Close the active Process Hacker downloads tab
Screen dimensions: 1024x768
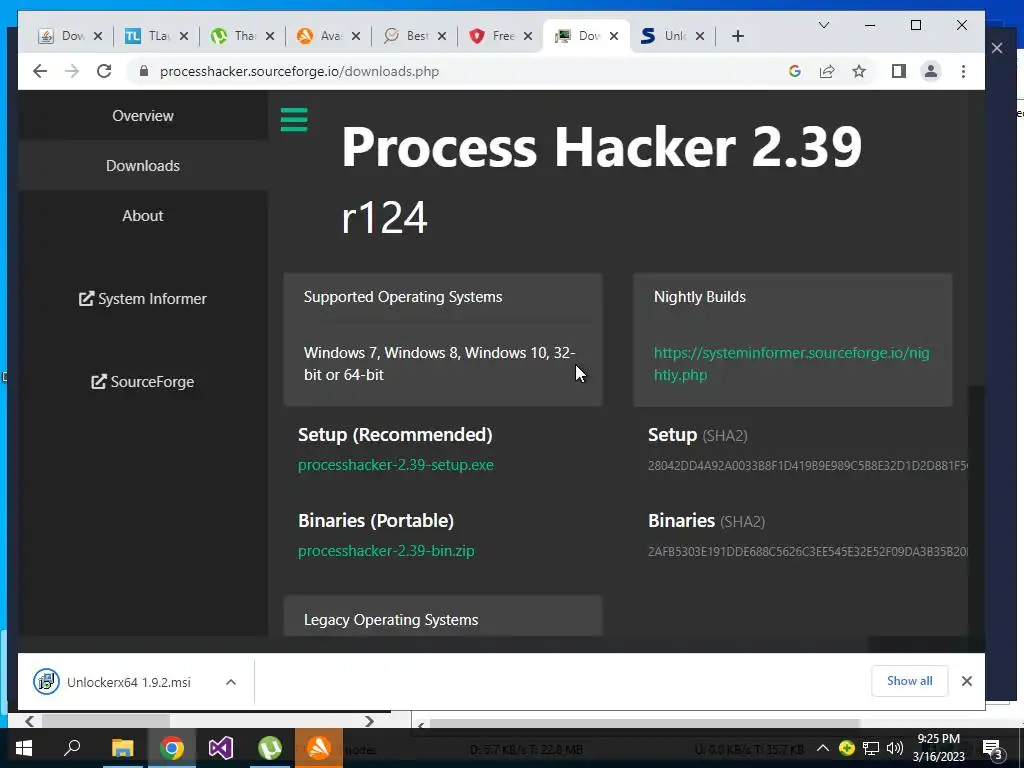pos(614,36)
